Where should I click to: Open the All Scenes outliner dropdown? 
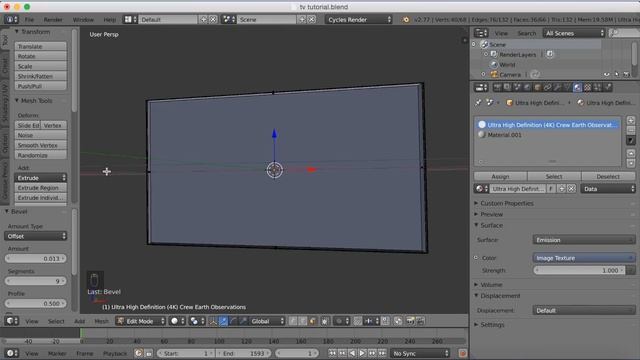pyautogui.click(x=573, y=33)
